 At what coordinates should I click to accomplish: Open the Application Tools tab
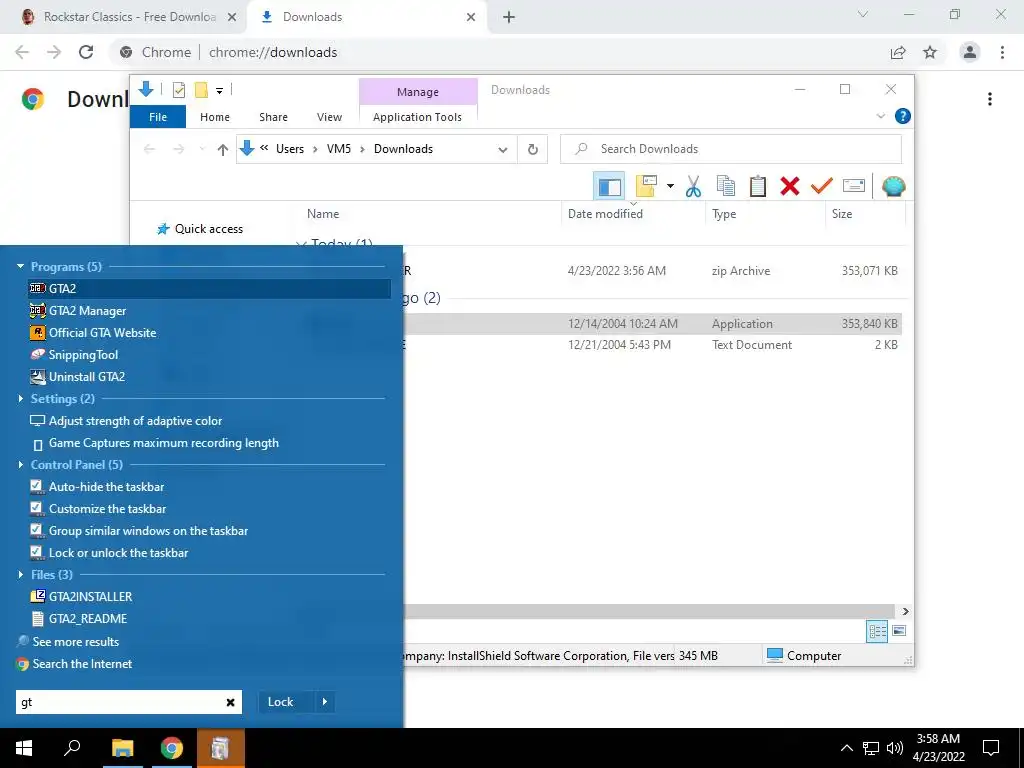point(417,117)
